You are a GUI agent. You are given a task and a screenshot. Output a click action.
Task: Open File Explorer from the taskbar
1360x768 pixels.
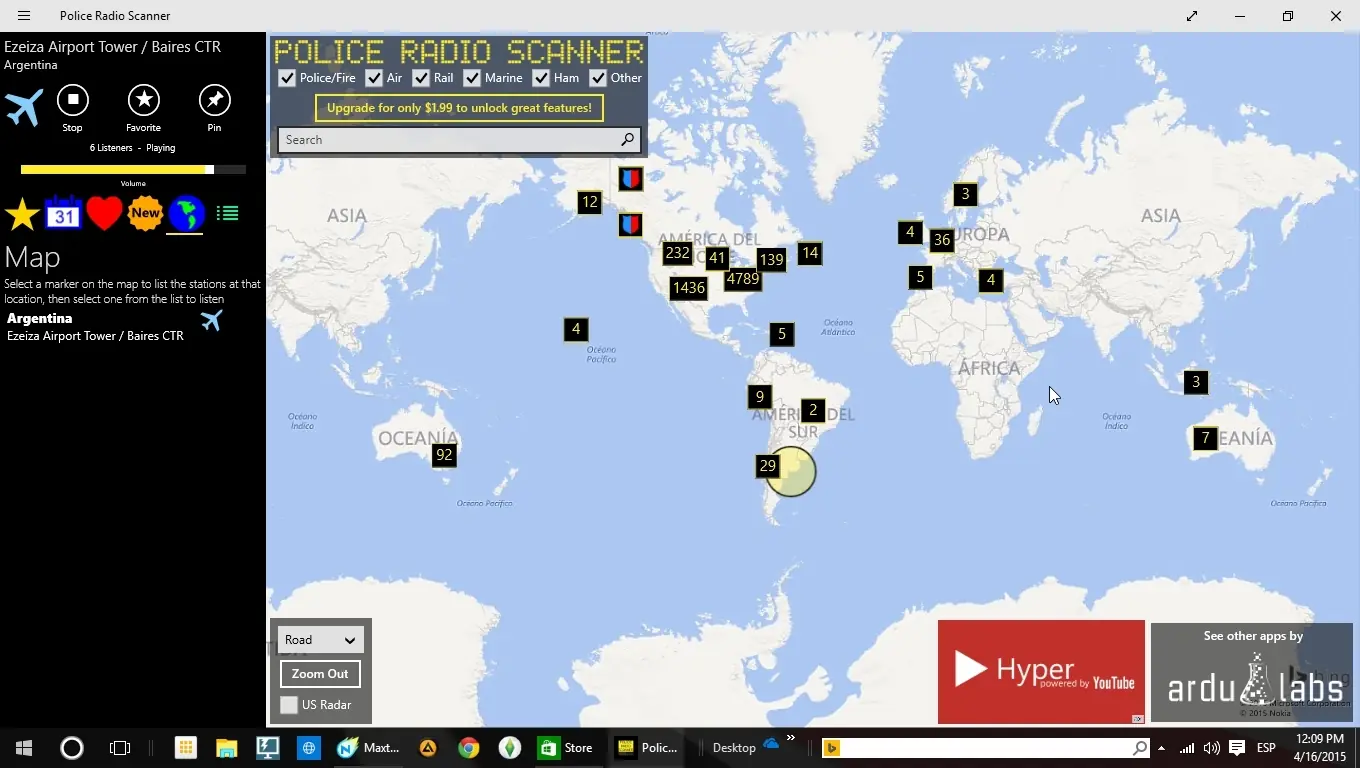click(227, 748)
